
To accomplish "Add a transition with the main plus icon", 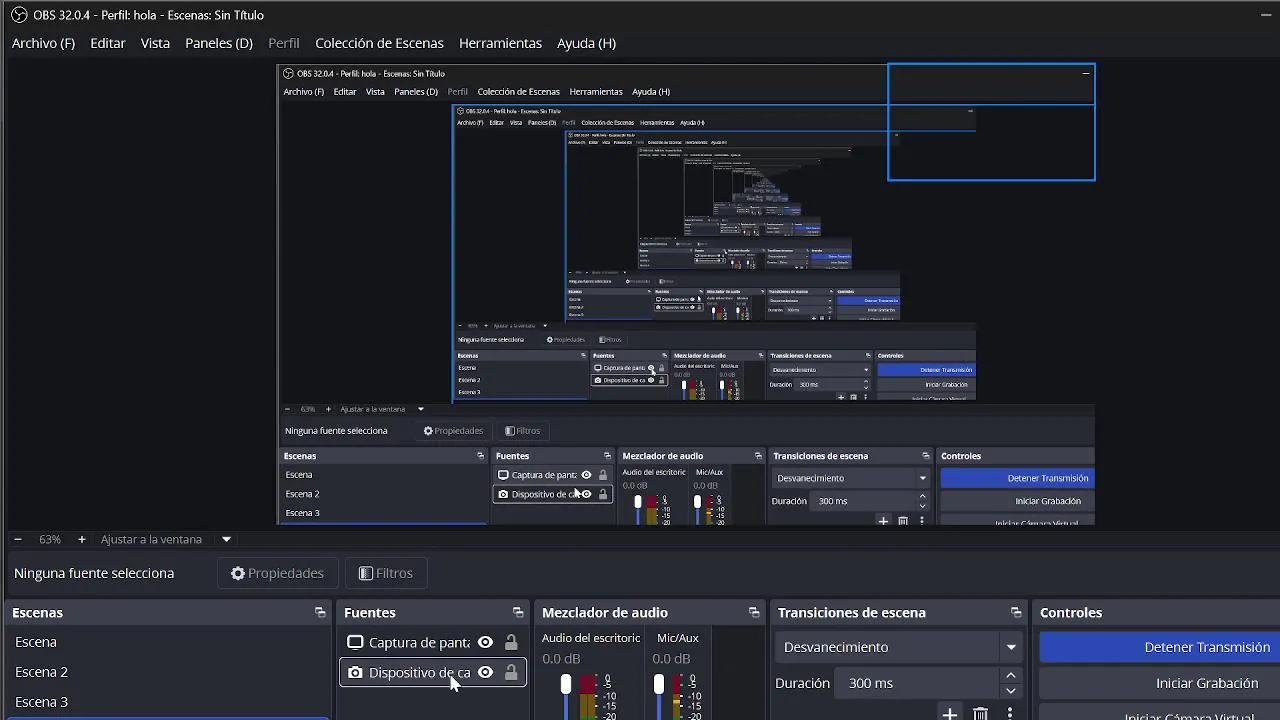I will (950, 714).
